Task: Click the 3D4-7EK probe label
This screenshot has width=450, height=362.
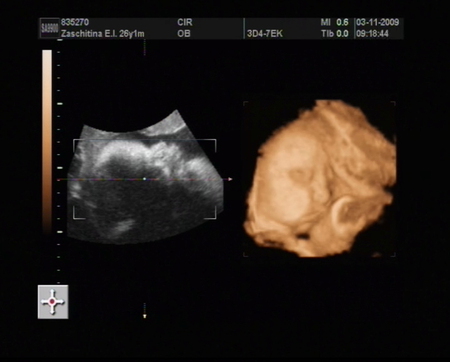Action: pyautogui.click(x=265, y=34)
